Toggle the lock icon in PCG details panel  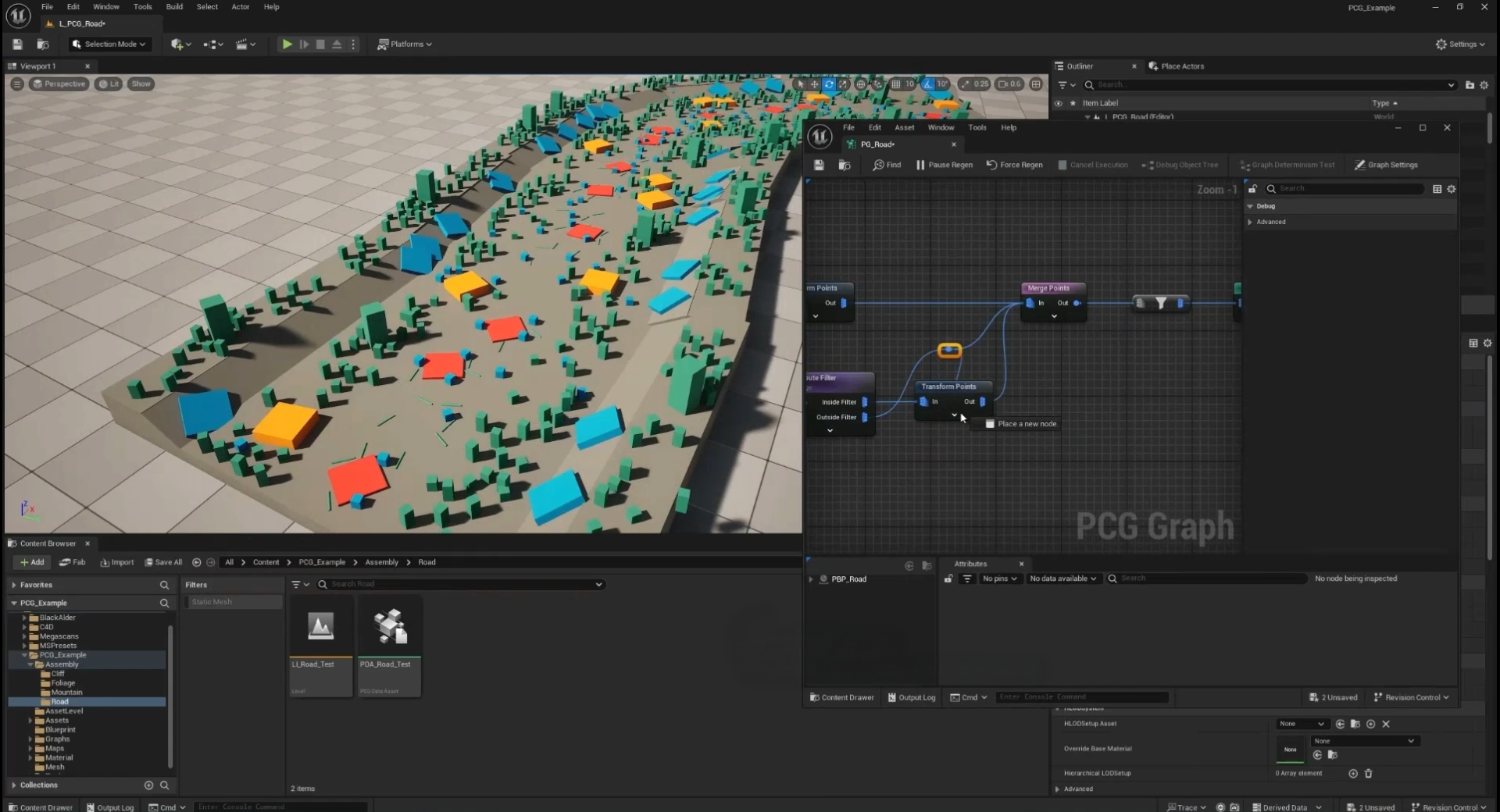(x=1252, y=188)
